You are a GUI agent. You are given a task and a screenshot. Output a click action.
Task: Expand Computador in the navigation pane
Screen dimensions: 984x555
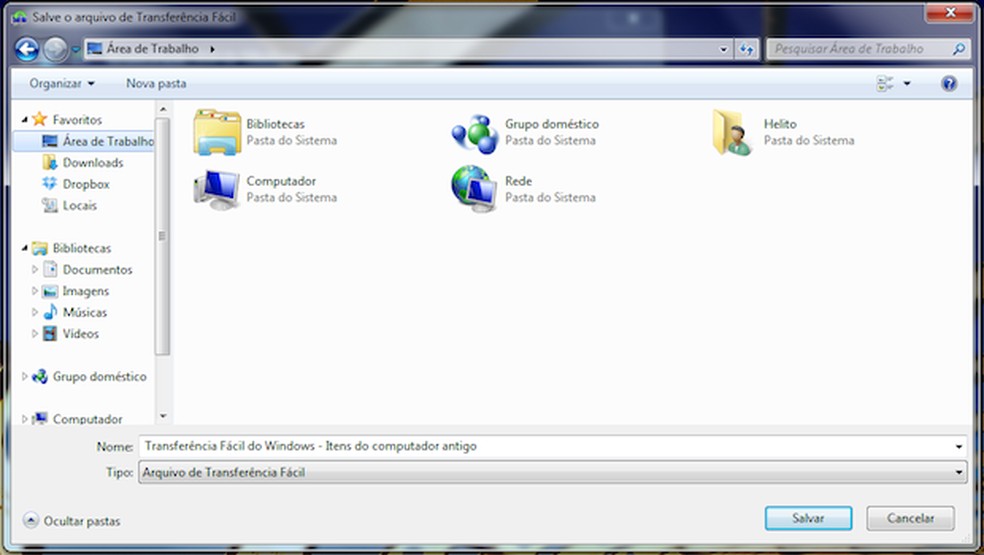(24, 419)
